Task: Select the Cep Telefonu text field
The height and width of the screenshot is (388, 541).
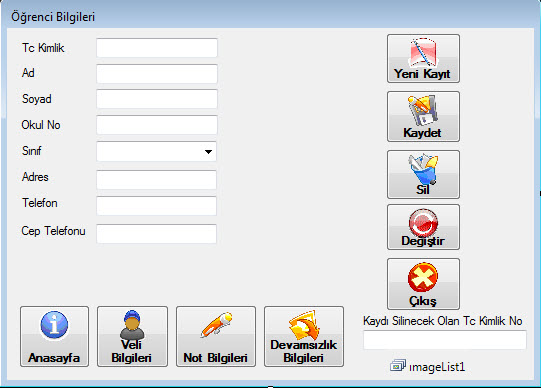Action: (x=156, y=234)
